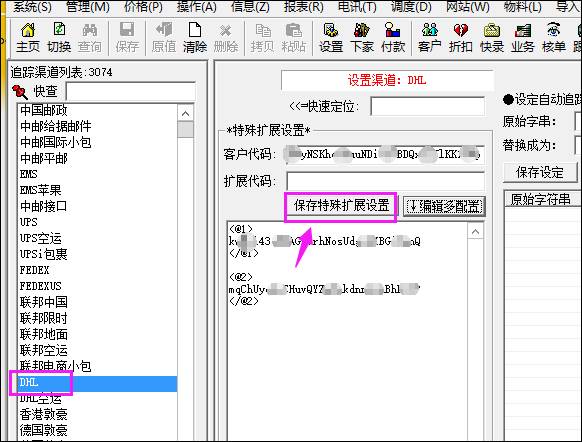Go to 主页 home toolbar icon
Viewport: 582px width, 442px height.
tap(28, 37)
